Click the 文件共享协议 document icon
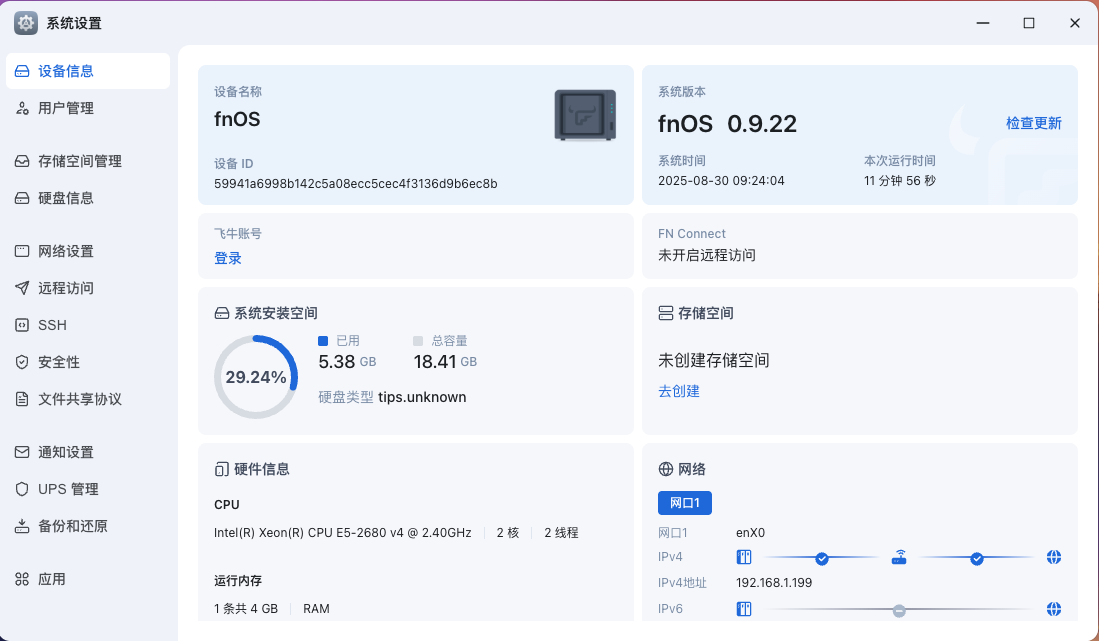 [22, 399]
